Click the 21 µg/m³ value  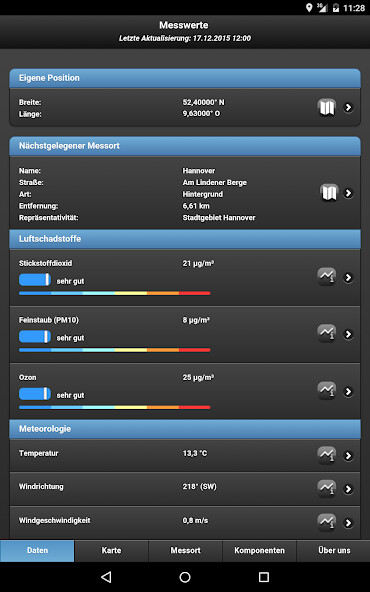(x=198, y=264)
